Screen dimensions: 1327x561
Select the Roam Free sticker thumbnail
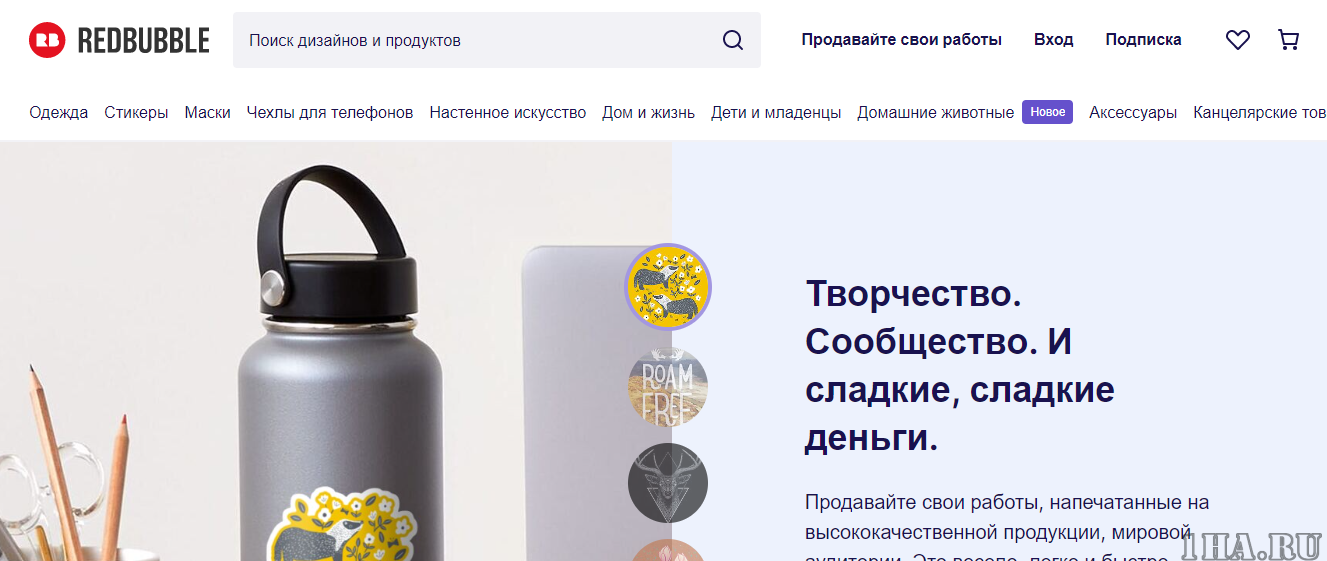click(x=668, y=386)
